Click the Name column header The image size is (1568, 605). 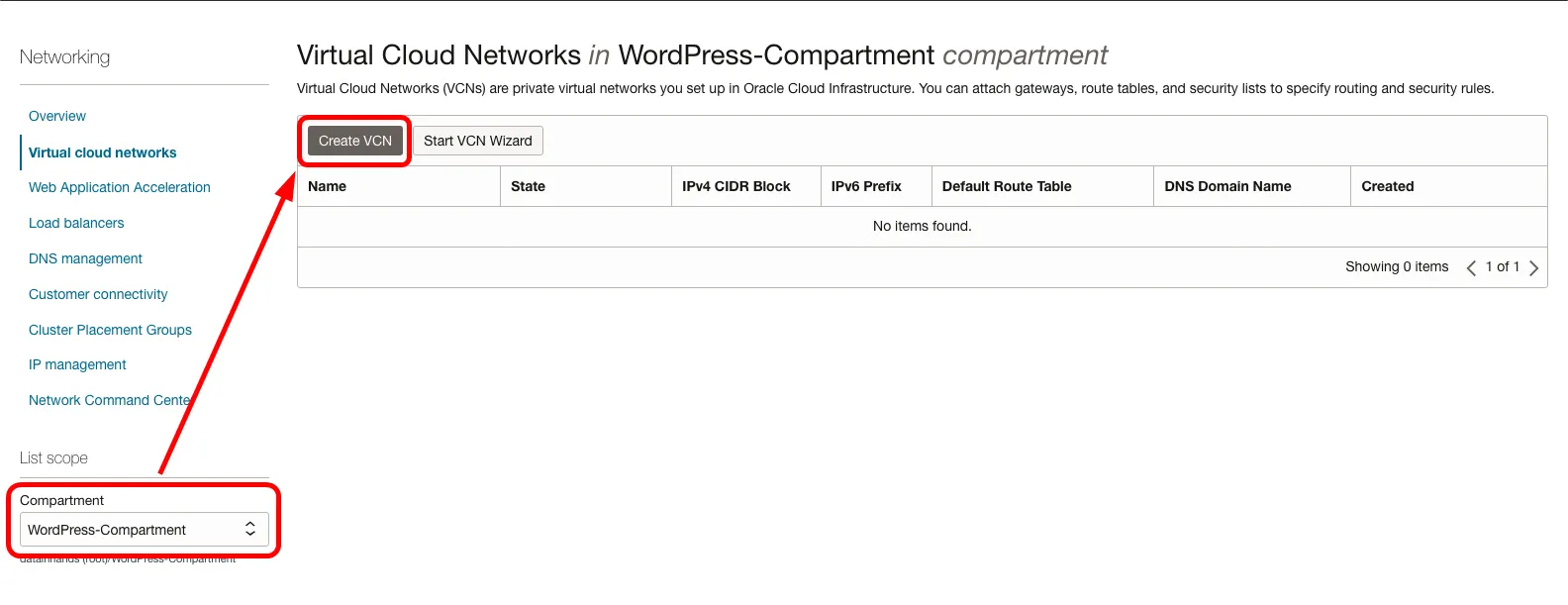click(328, 186)
